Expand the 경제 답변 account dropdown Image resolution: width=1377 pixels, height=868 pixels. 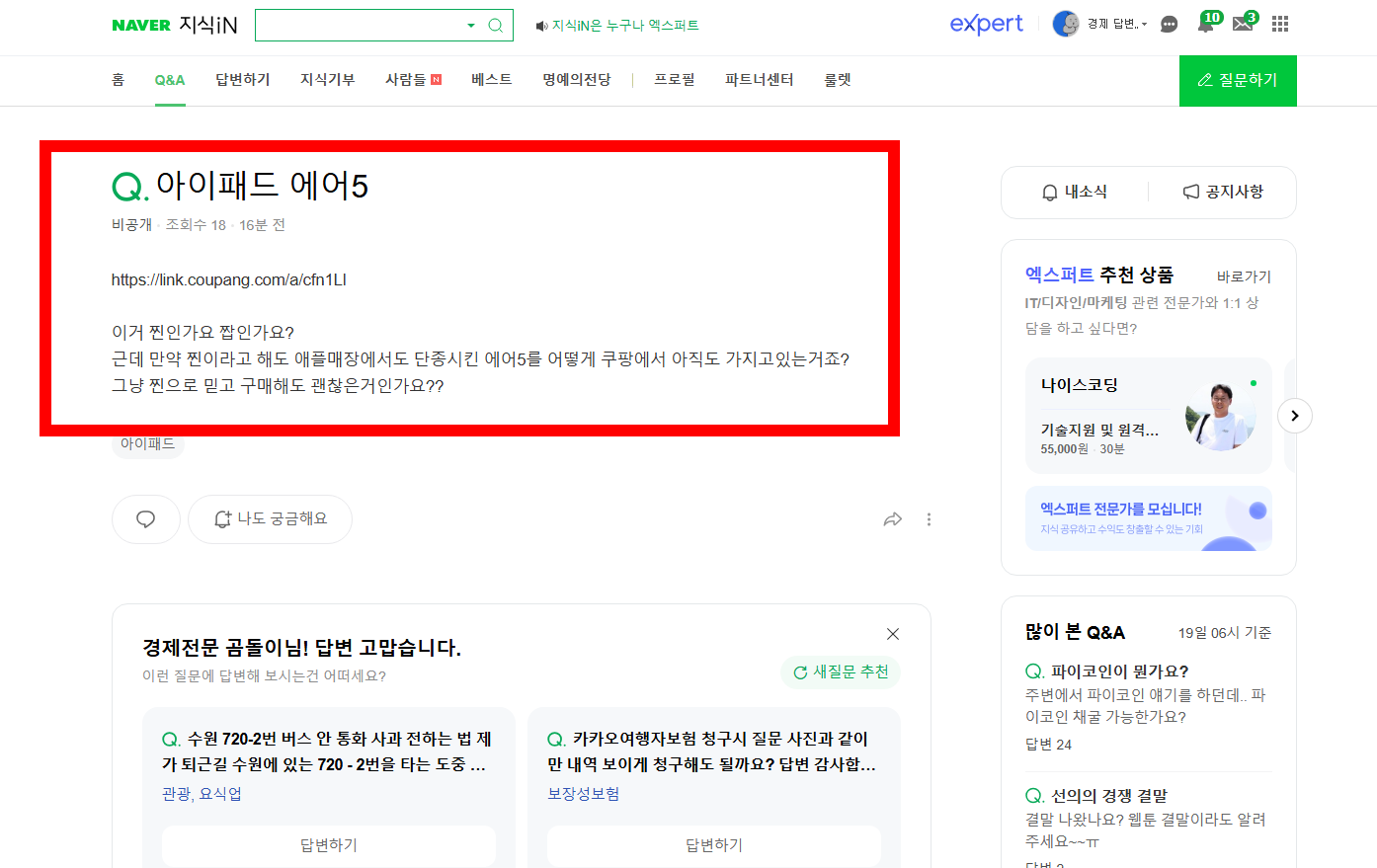1117,24
